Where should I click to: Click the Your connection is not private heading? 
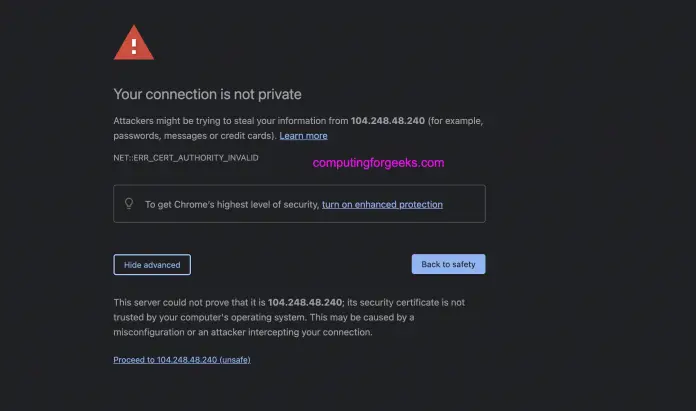coord(207,95)
